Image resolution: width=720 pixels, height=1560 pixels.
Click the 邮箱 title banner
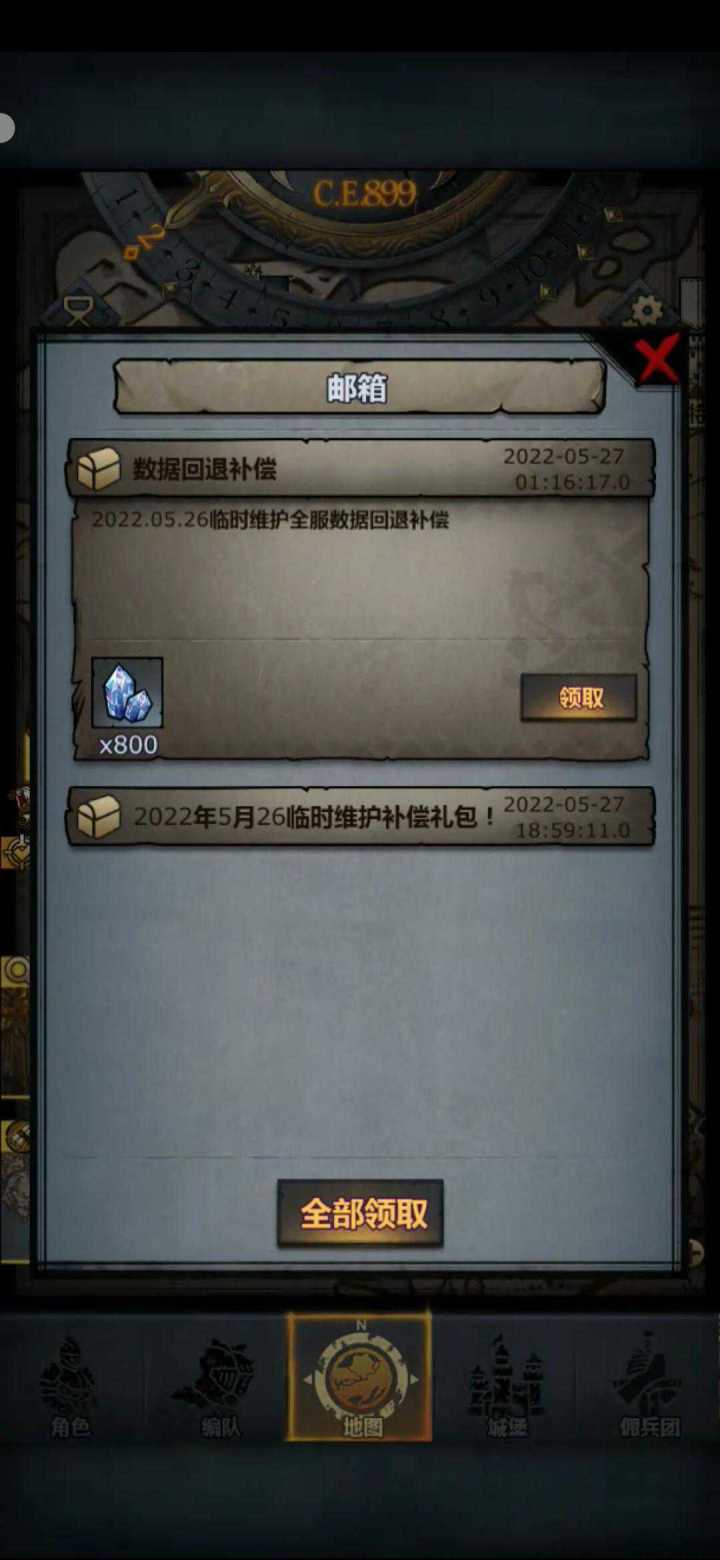coord(359,387)
